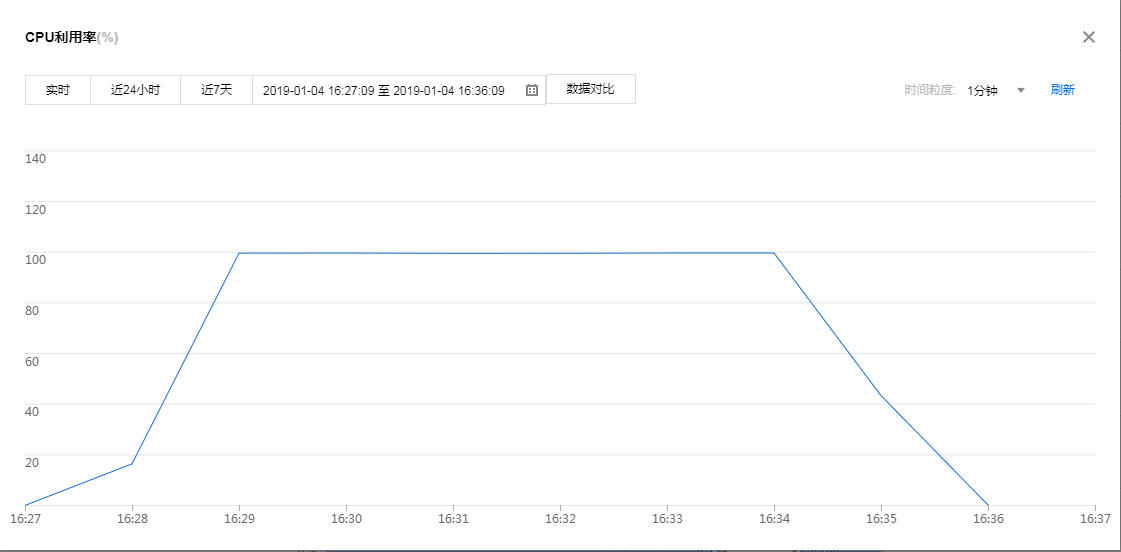The image size is (1121, 552).
Task: Select the 近24小时 time range
Action: click(x=135, y=90)
